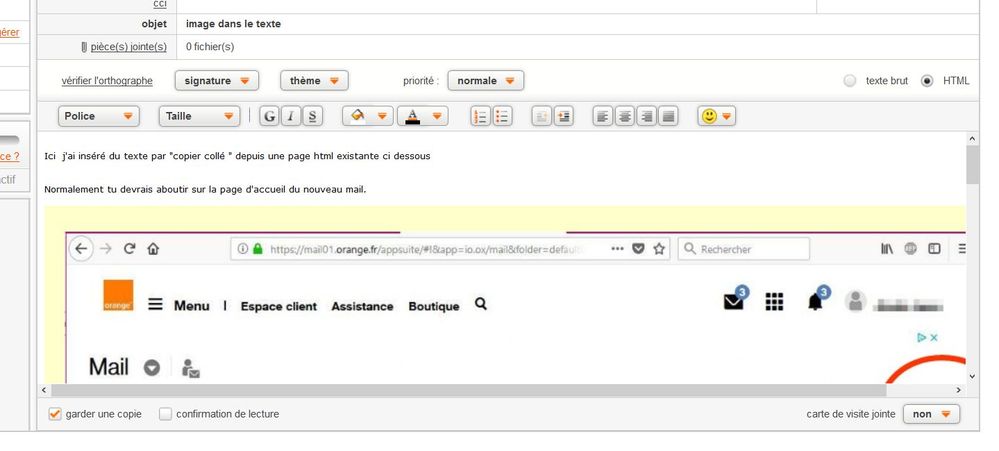The width and height of the screenshot is (999, 451).
Task: Open the priorité 'normale' dropdown
Action: coord(485,81)
